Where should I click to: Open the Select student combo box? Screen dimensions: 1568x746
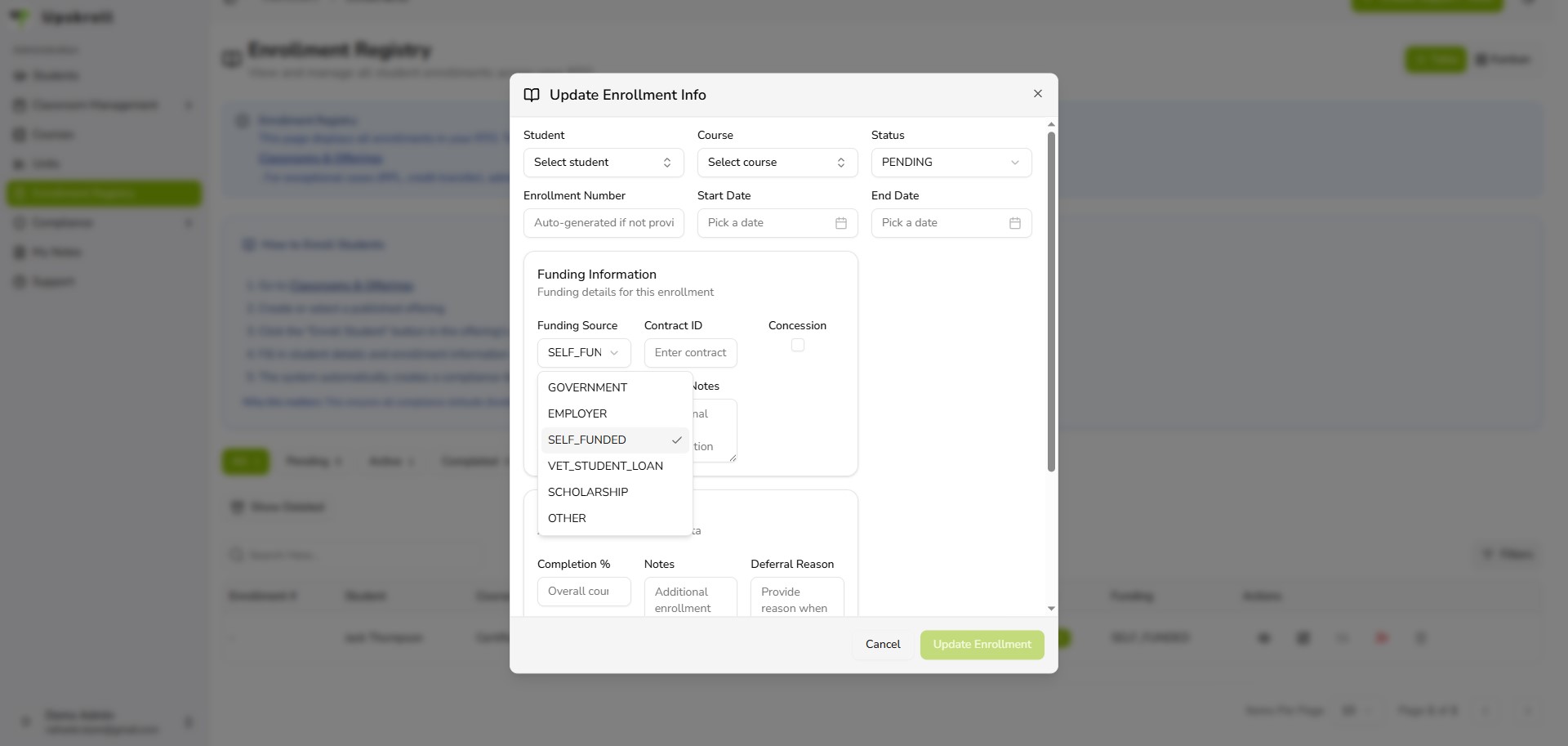604,163
